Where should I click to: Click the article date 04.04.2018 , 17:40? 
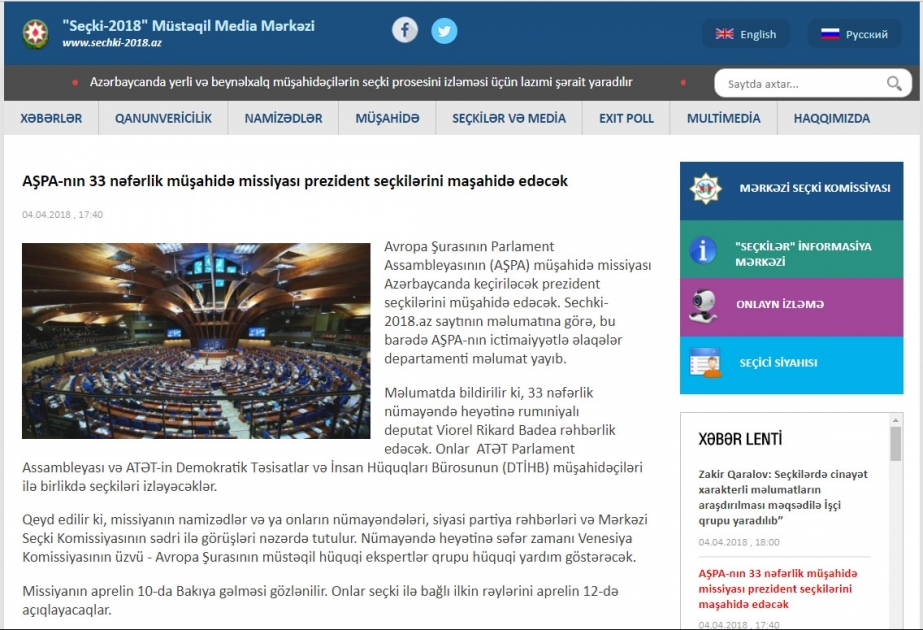62,215
